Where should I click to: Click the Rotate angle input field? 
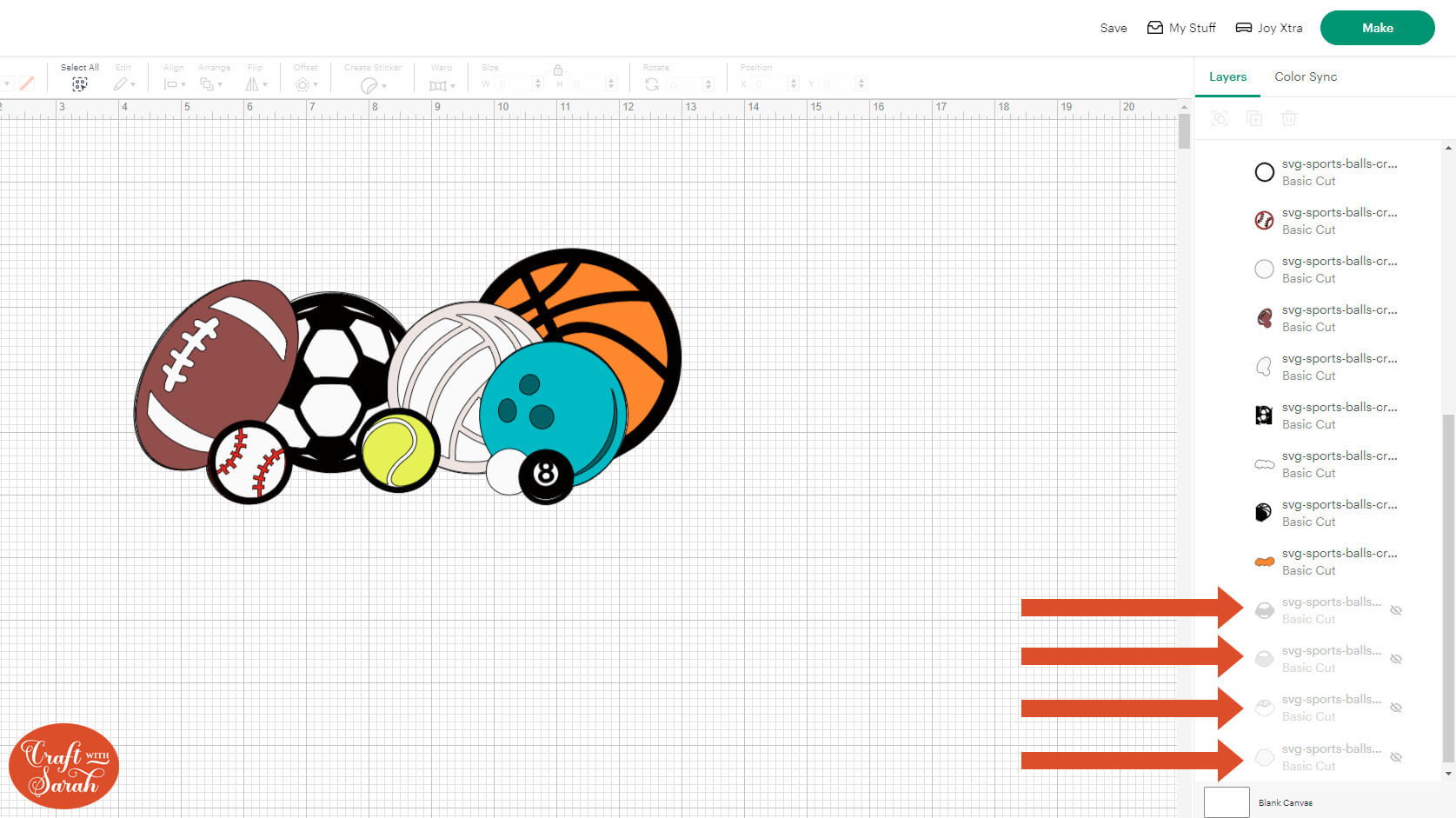[685, 84]
